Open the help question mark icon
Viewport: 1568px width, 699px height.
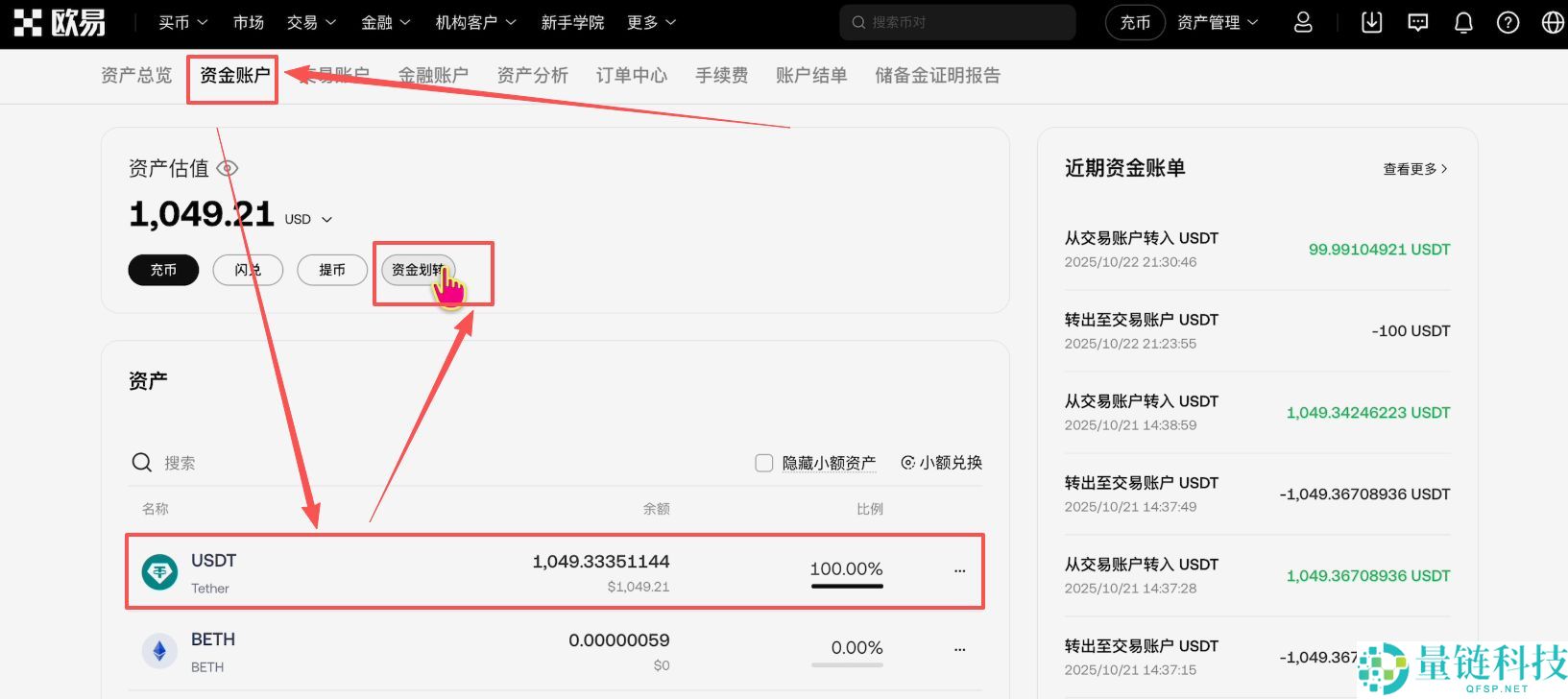coord(1508,22)
